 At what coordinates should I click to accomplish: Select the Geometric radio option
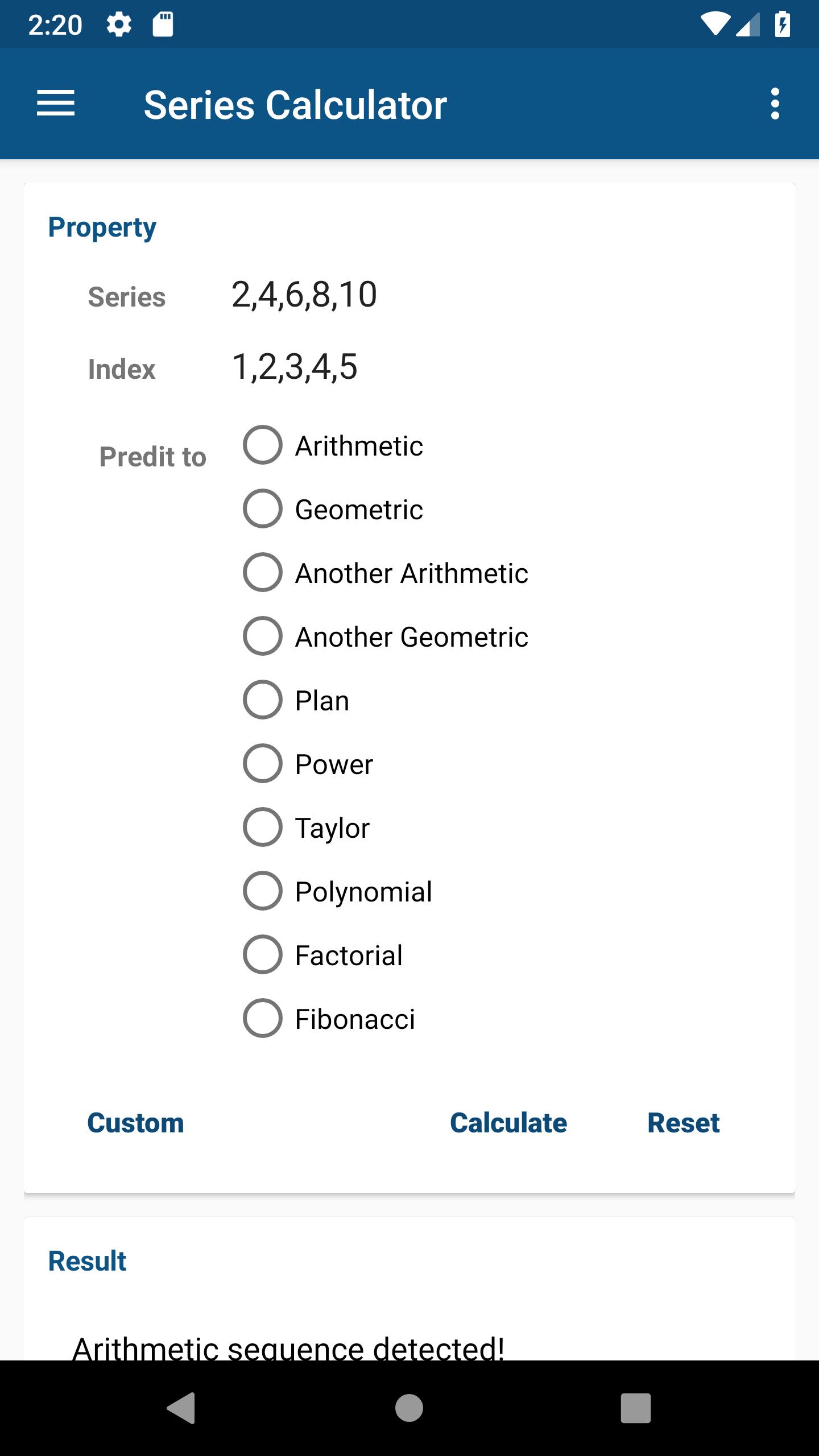click(333, 509)
